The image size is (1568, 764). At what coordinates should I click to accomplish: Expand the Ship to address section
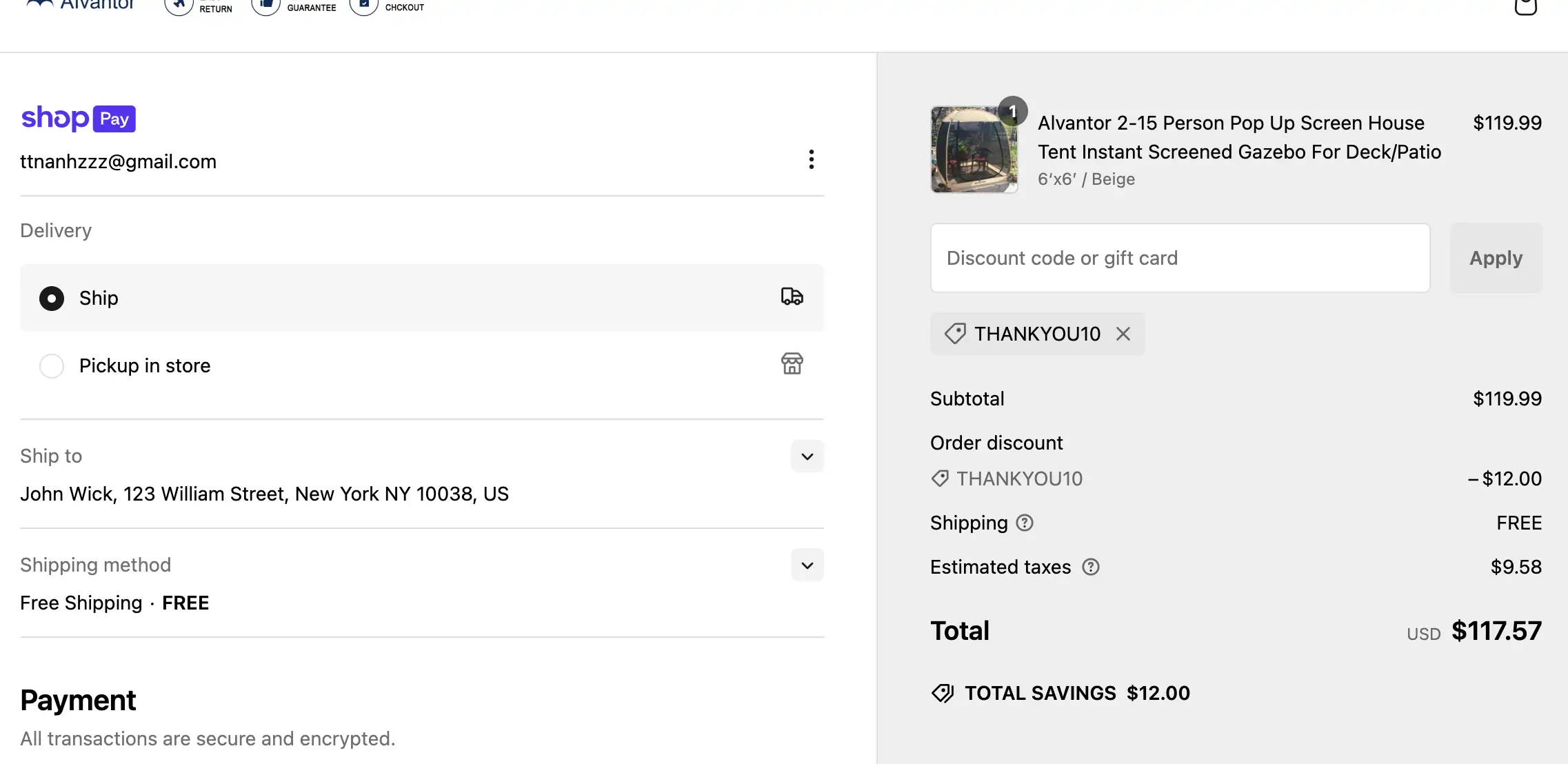[x=807, y=456]
